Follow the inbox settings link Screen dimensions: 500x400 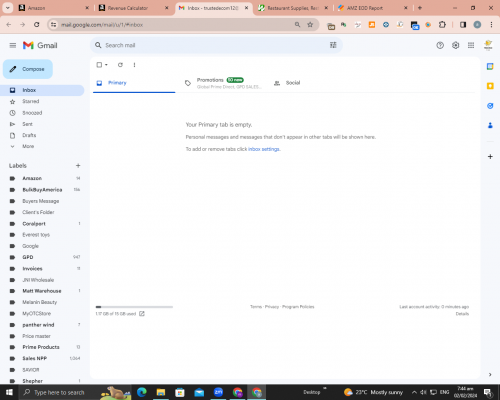pos(264,149)
